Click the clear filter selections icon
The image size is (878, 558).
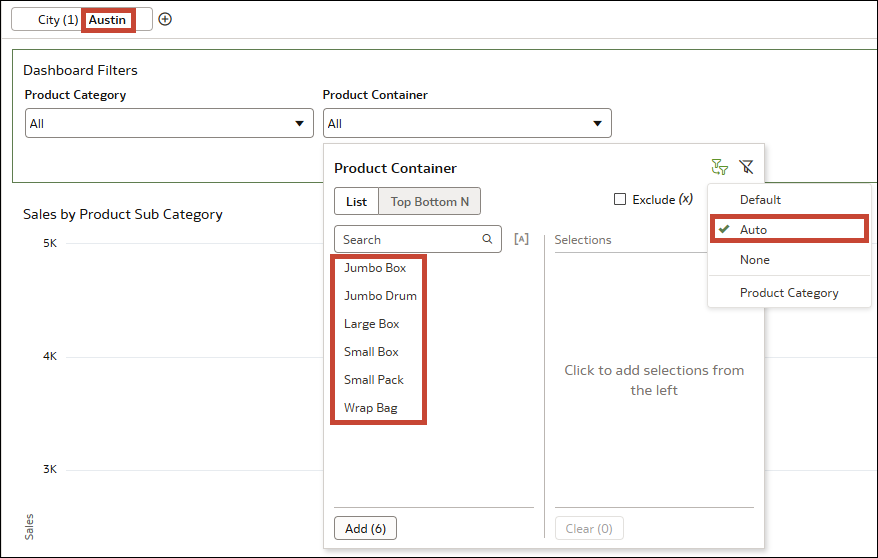tap(746, 168)
